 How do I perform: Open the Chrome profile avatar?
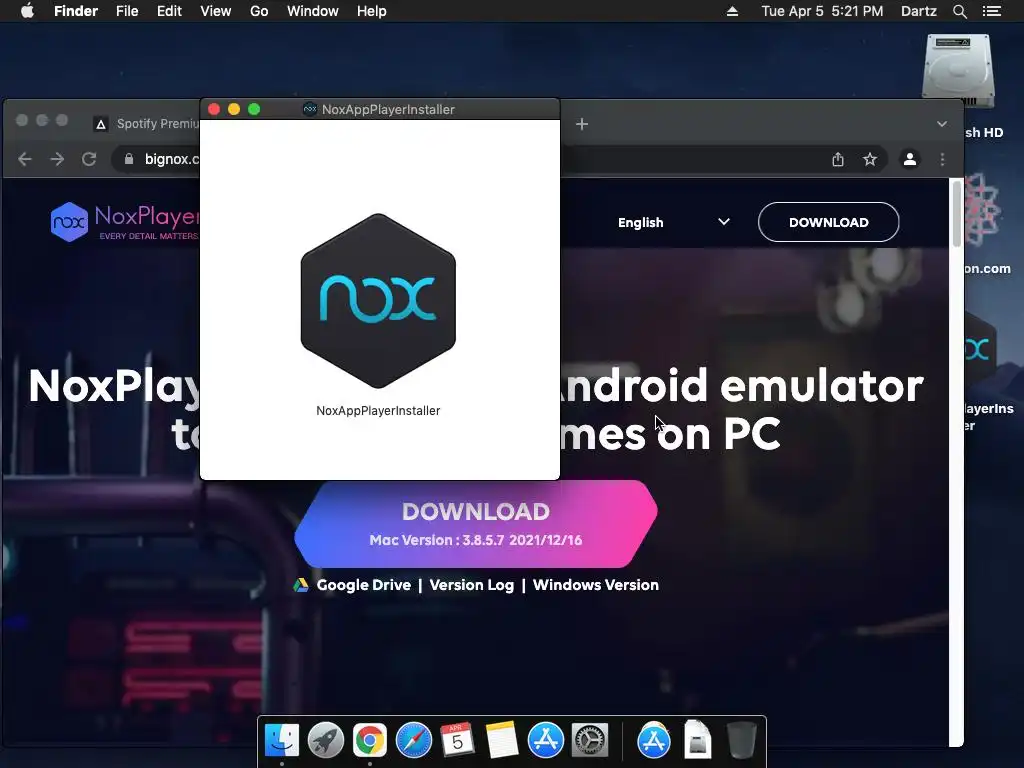point(910,159)
